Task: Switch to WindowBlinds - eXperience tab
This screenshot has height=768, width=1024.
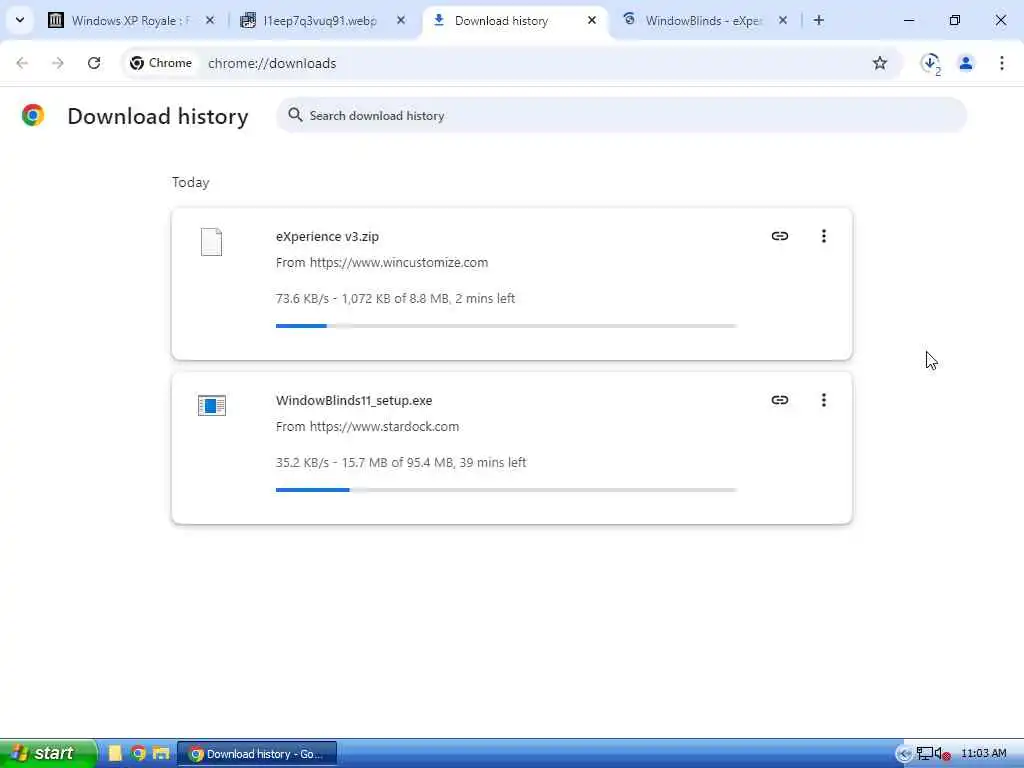Action: click(x=706, y=21)
